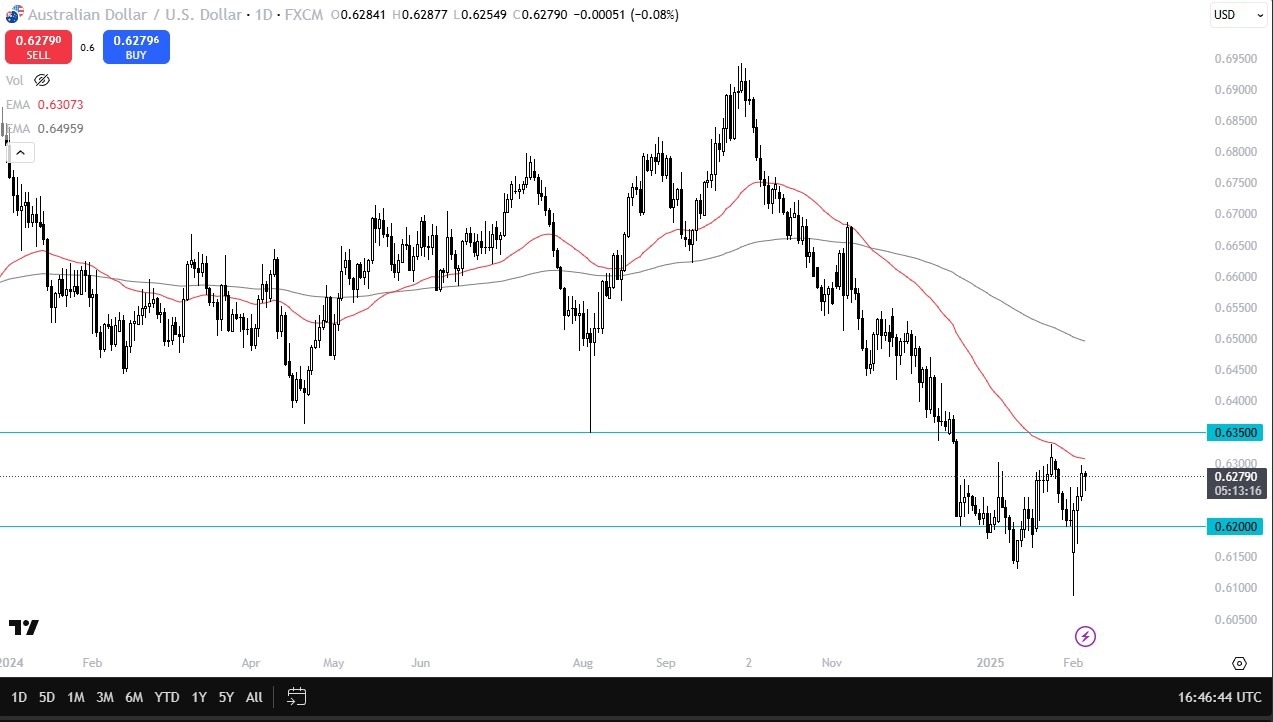This screenshot has width=1273, height=722.
Task: Click the purple lightning events icon
Action: pyautogui.click(x=1085, y=636)
